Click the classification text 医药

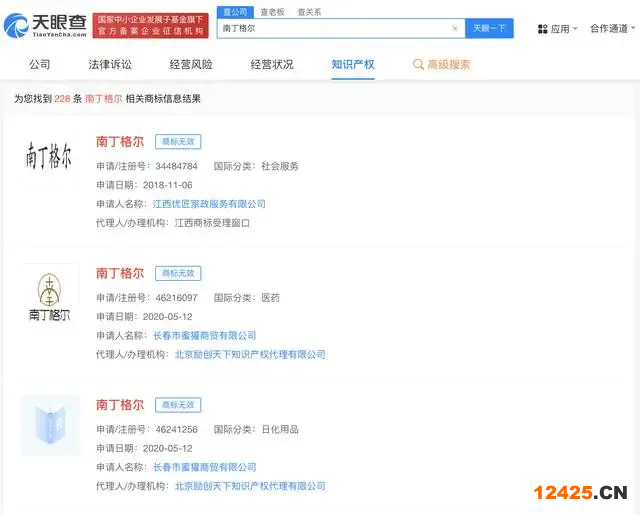(x=271, y=298)
